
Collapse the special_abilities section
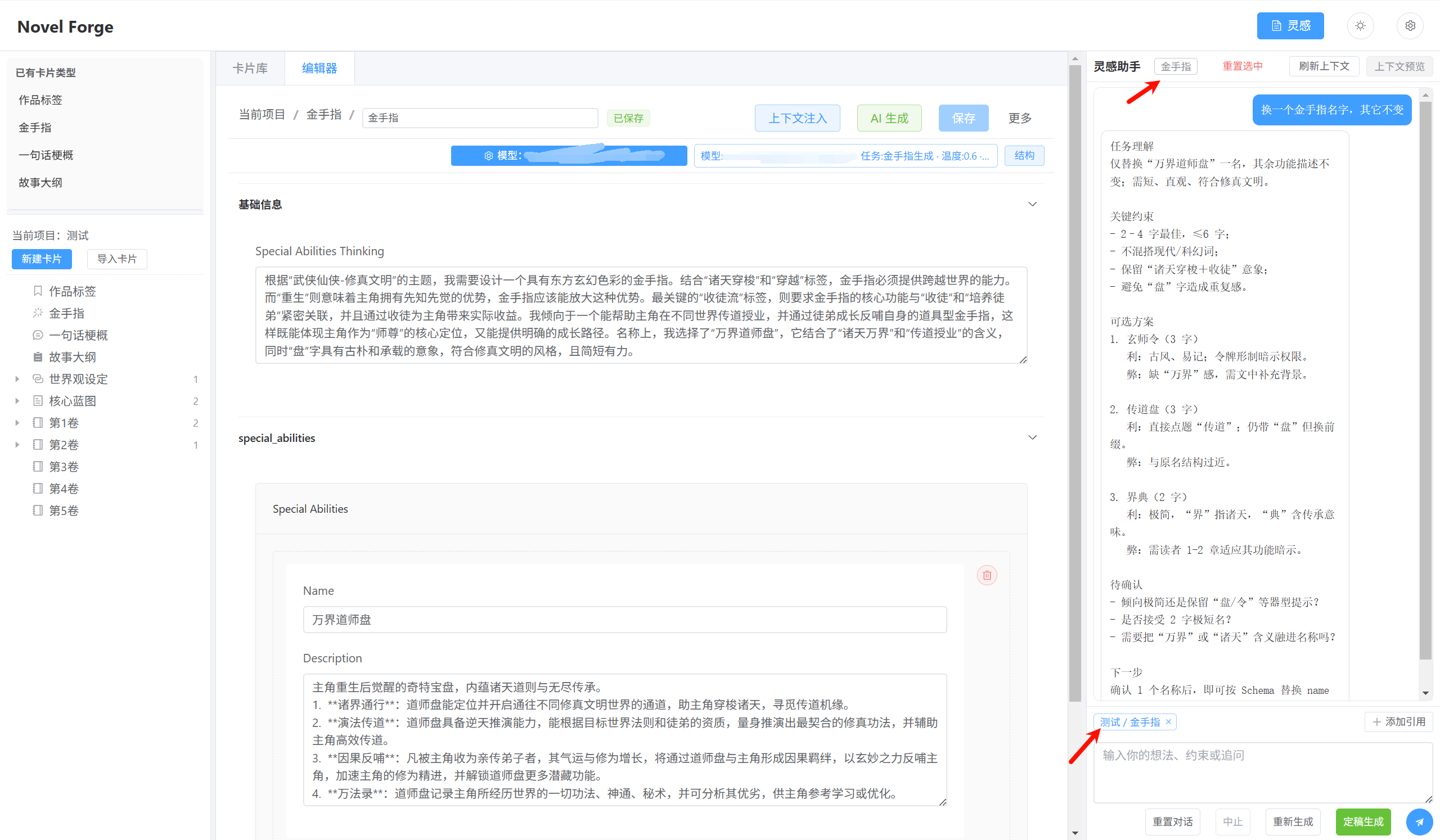click(1032, 438)
